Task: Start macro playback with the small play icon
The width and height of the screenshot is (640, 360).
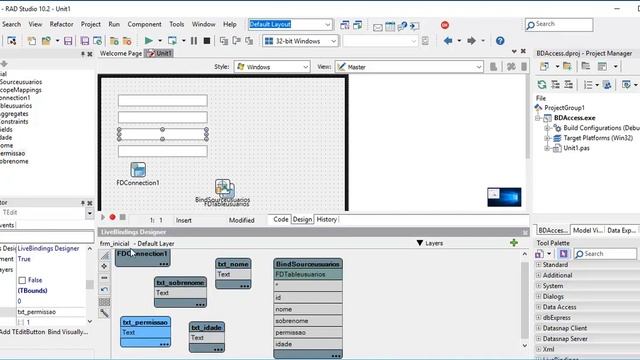Action: 103,217
